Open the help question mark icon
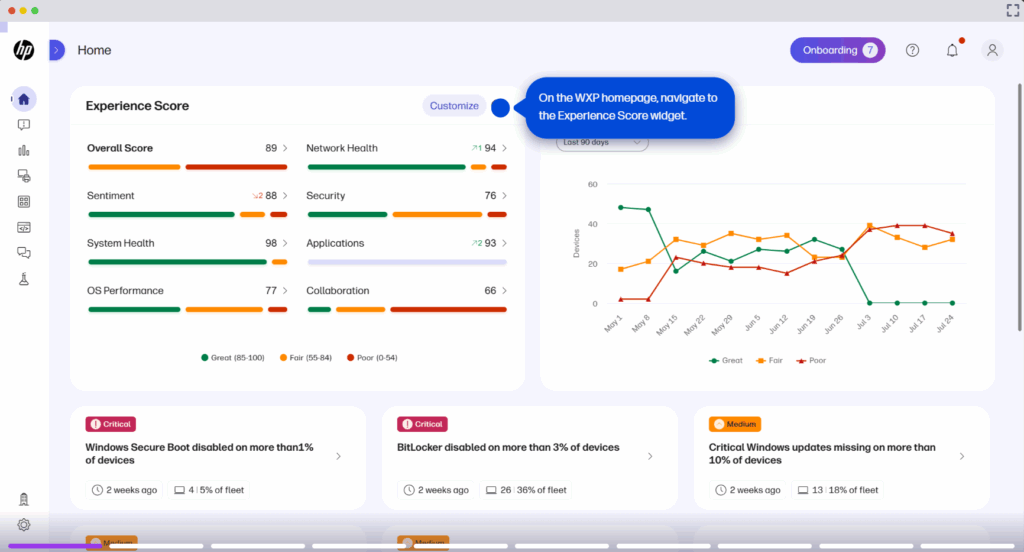This screenshot has width=1024, height=552. pyautogui.click(x=912, y=50)
